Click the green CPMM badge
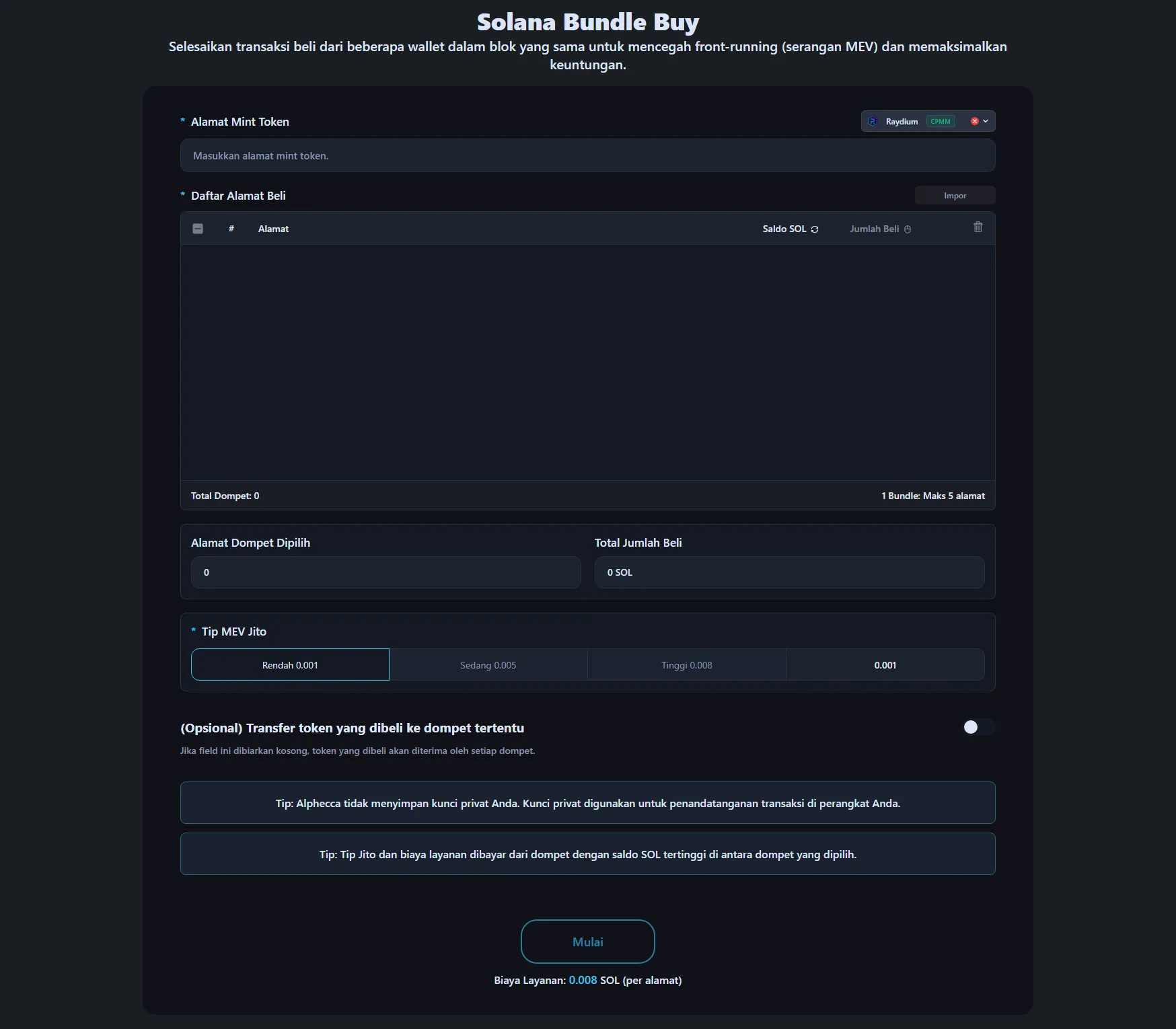Screen dimensions: 1176x1029 941,122
